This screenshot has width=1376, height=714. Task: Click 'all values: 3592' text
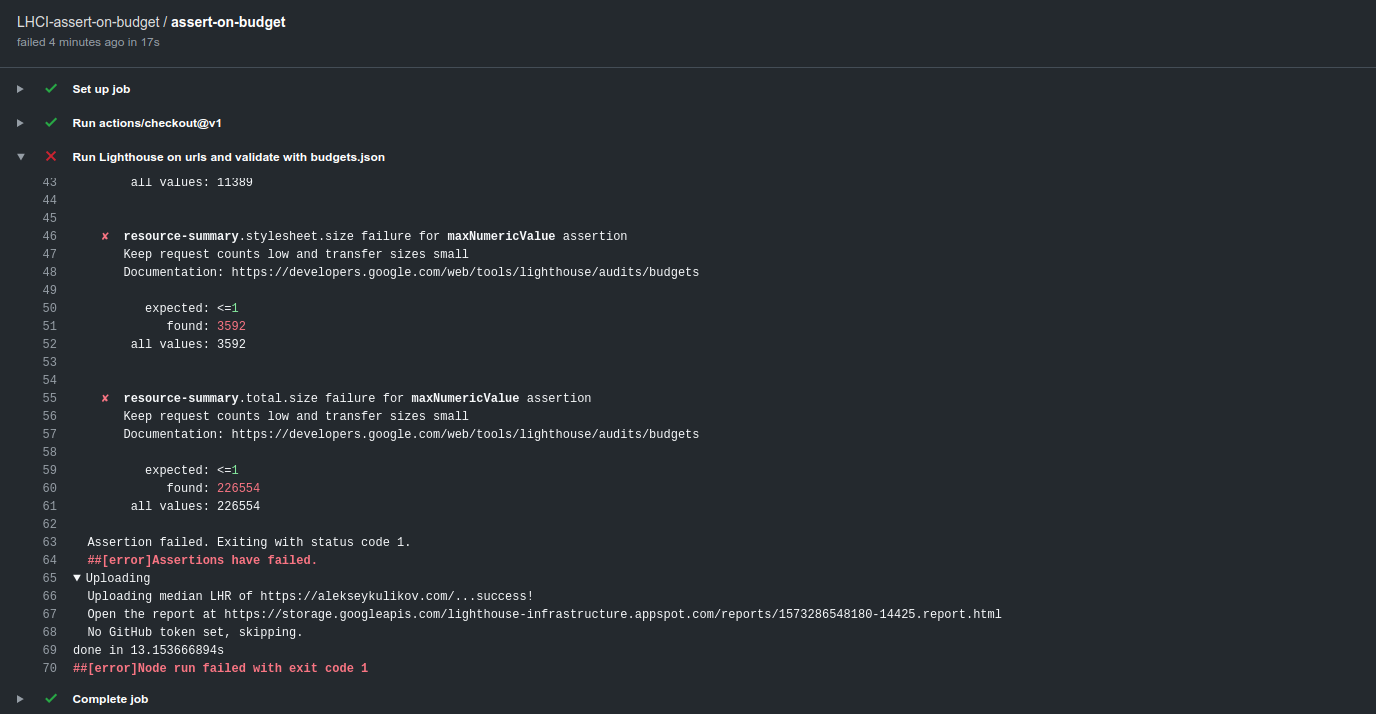pyautogui.click(x=188, y=344)
